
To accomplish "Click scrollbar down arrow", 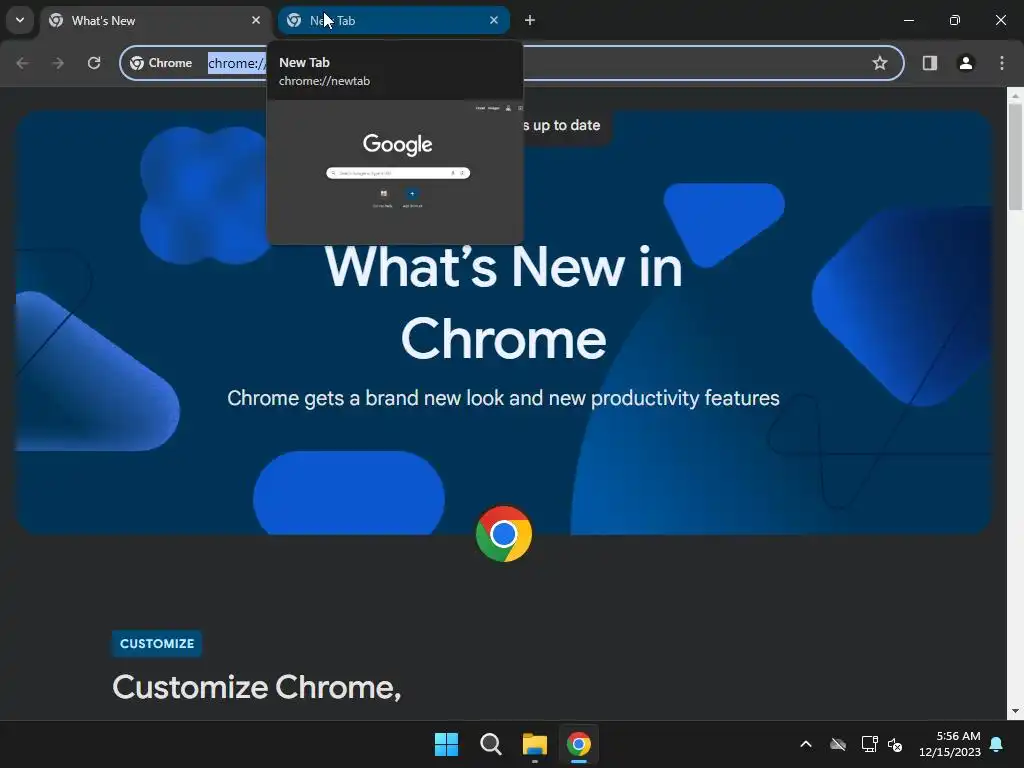I will 1015,711.
